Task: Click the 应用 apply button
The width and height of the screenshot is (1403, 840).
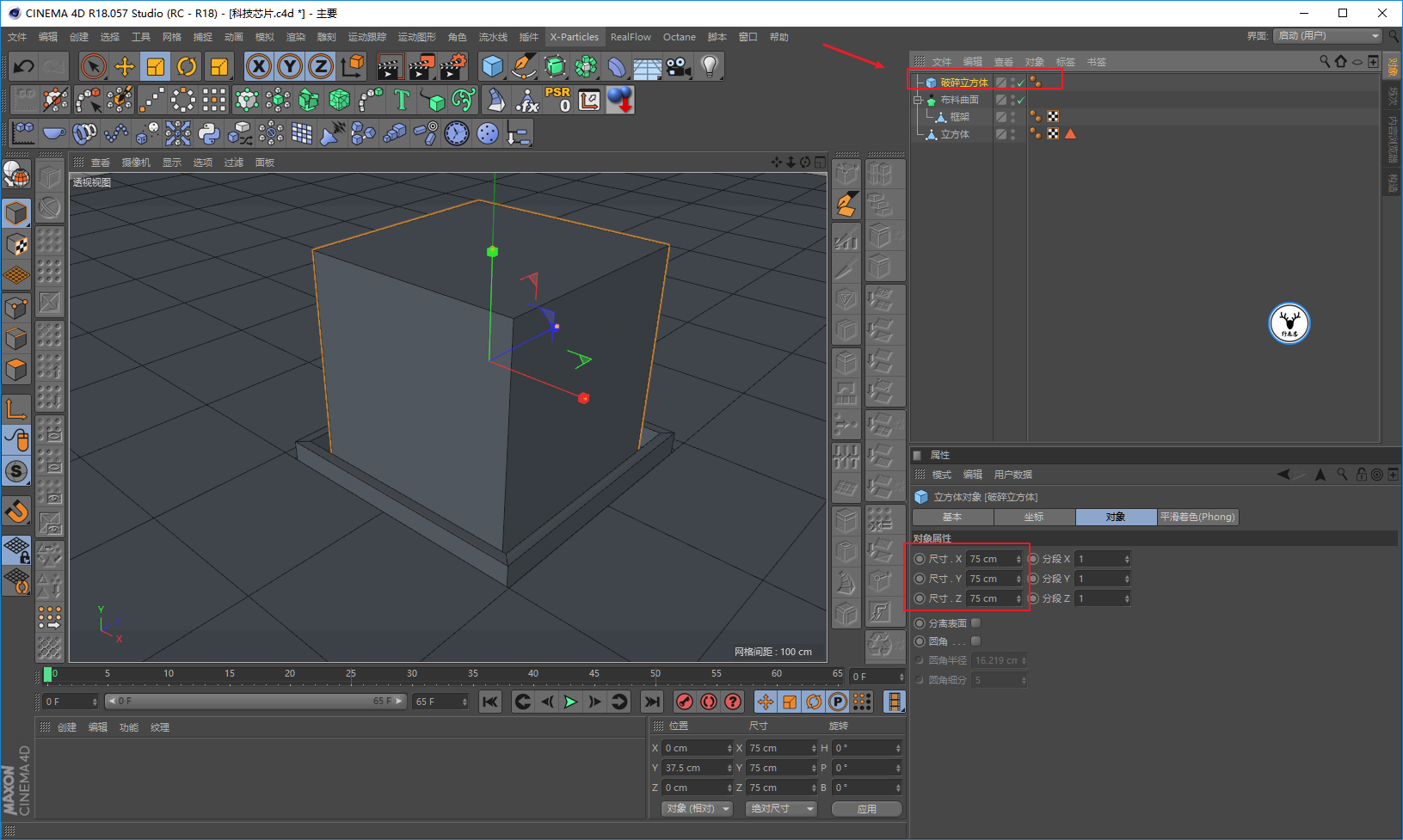Action: tap(867, 808)
